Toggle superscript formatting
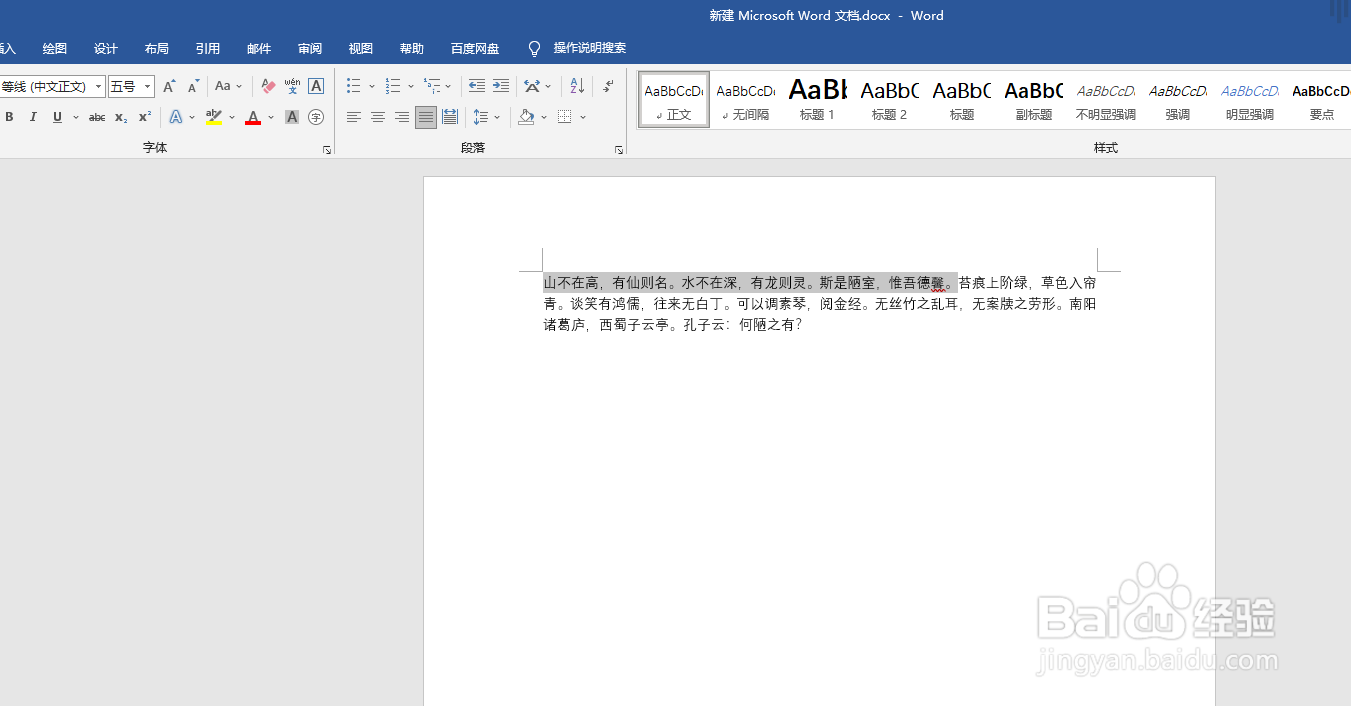Image resolution: width=1351 pixels, height=706 pixels. point(144,117)
